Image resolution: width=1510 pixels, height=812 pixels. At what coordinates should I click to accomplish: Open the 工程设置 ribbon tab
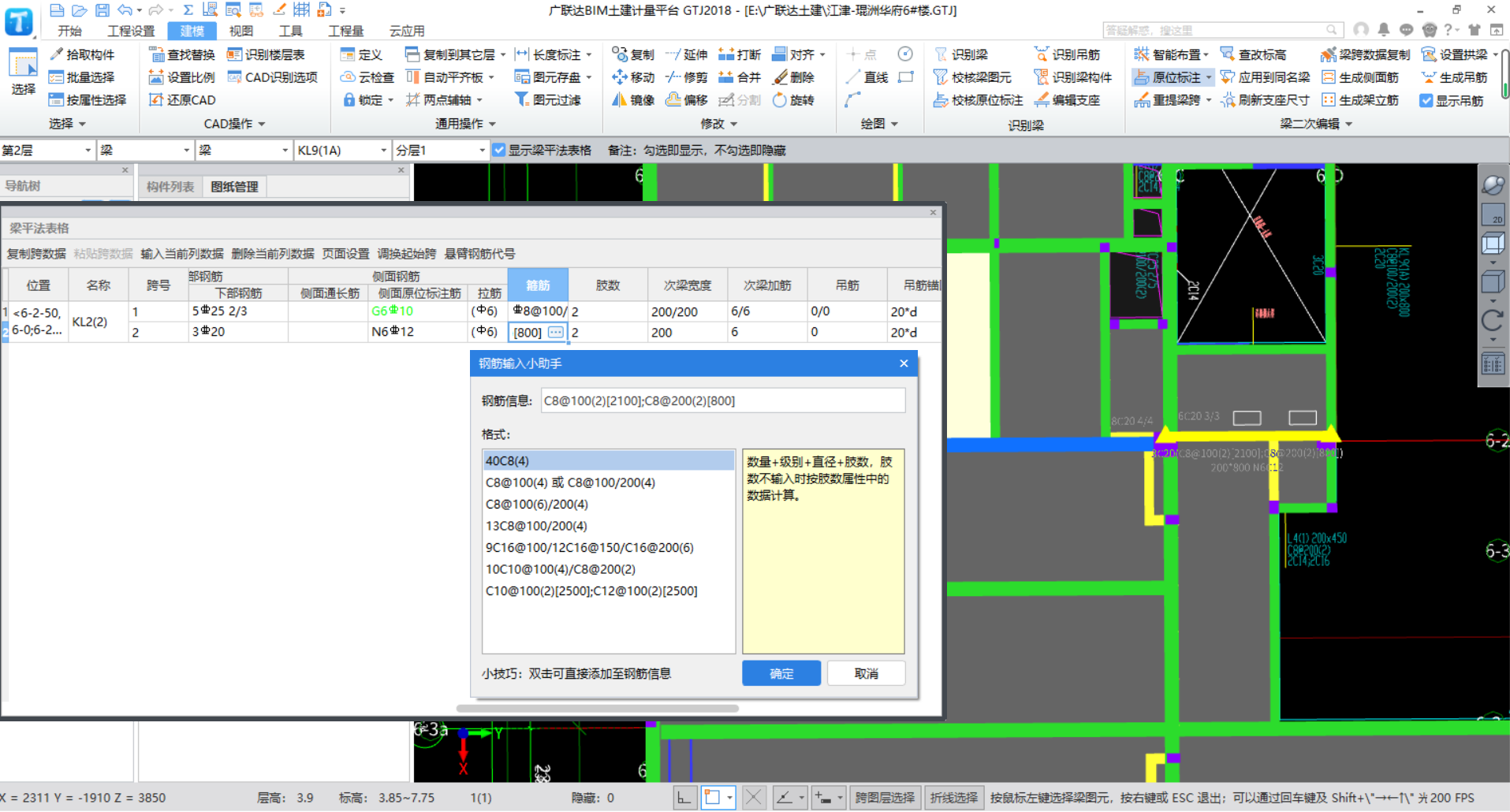click(131, 31)
